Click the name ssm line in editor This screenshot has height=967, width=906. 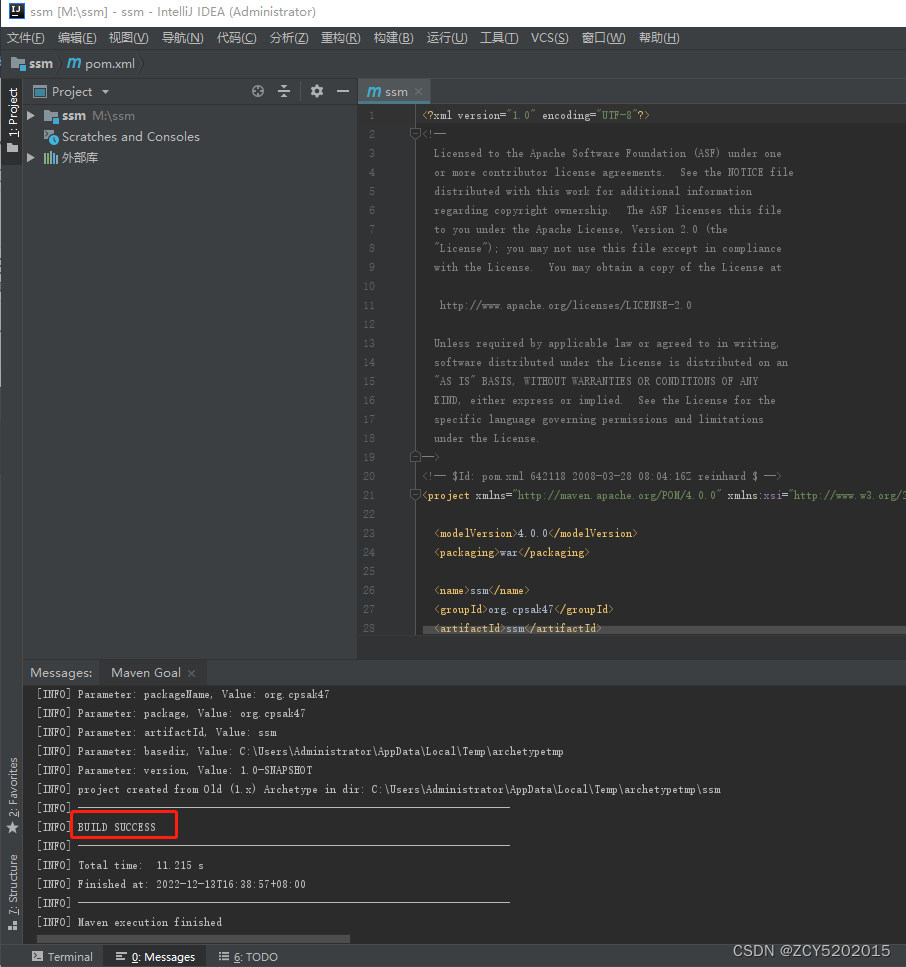pos(482,590)
